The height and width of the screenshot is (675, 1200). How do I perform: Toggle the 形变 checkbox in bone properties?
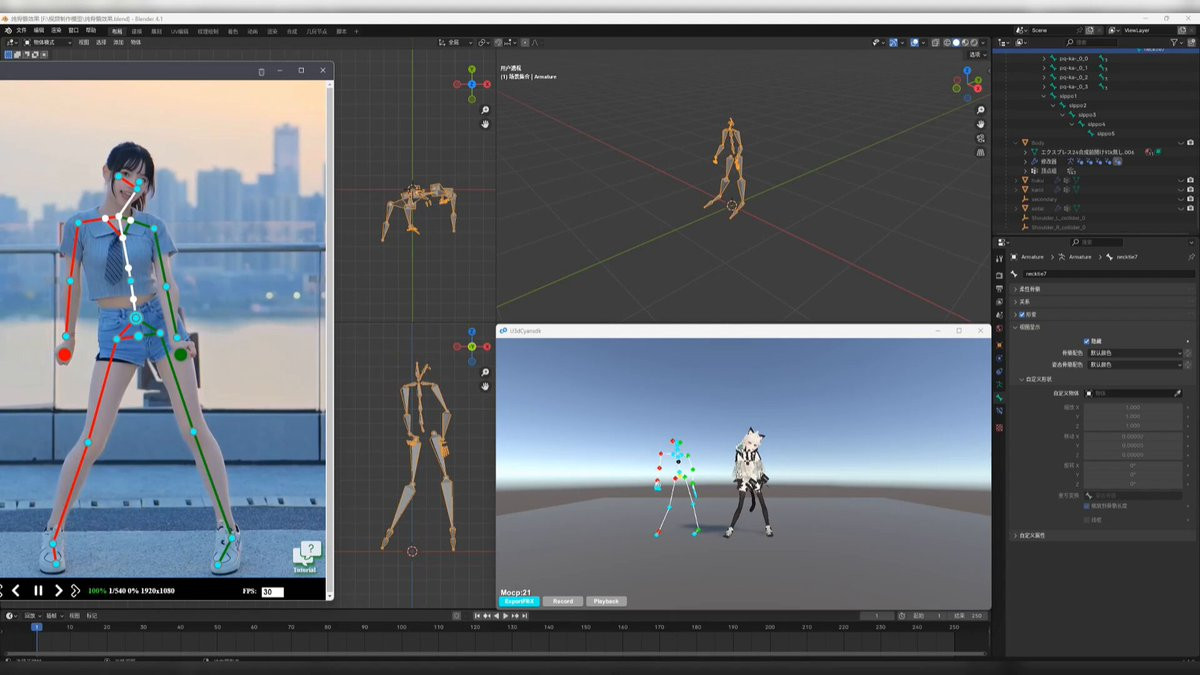(x=1021, y=314)
